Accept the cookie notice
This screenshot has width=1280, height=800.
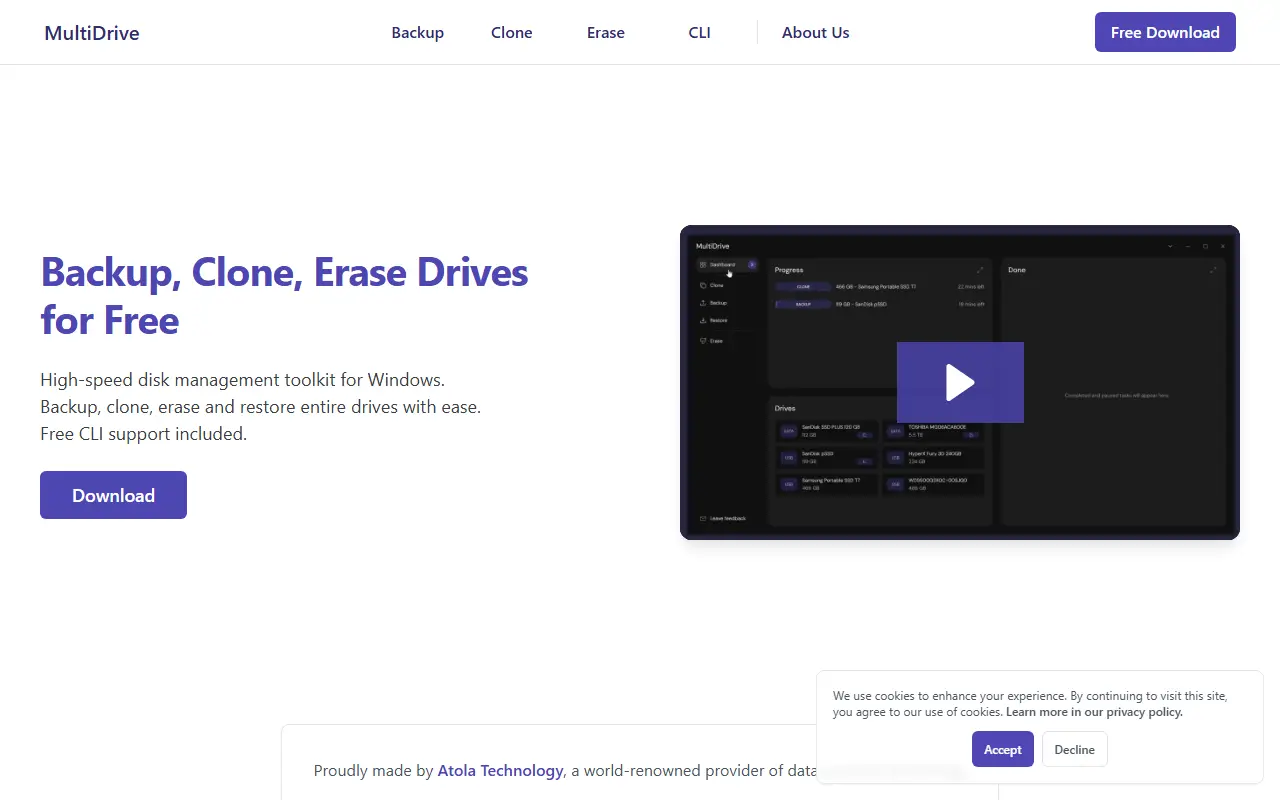pos(1003,749)
